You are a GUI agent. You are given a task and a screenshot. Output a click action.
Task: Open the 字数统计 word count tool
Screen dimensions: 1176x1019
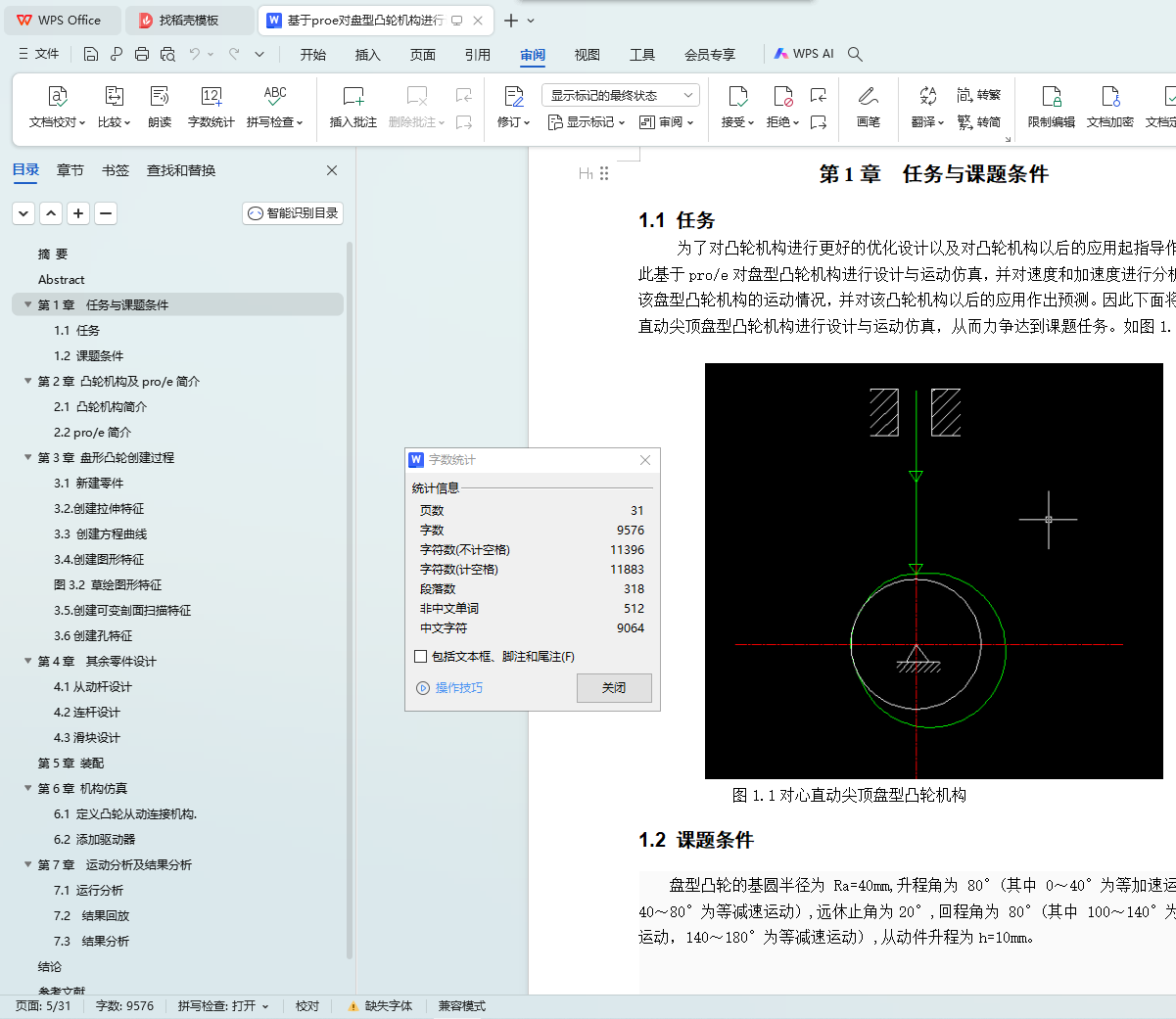[211, 96]
